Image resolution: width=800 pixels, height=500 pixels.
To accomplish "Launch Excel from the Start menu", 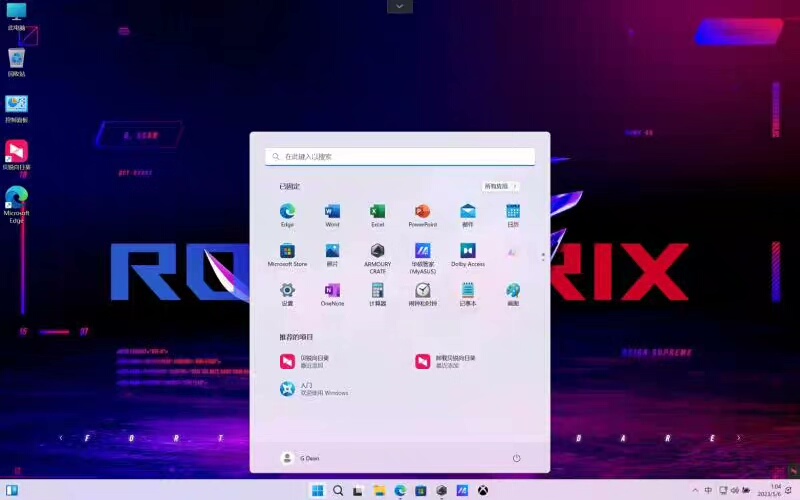I will 378,215.
